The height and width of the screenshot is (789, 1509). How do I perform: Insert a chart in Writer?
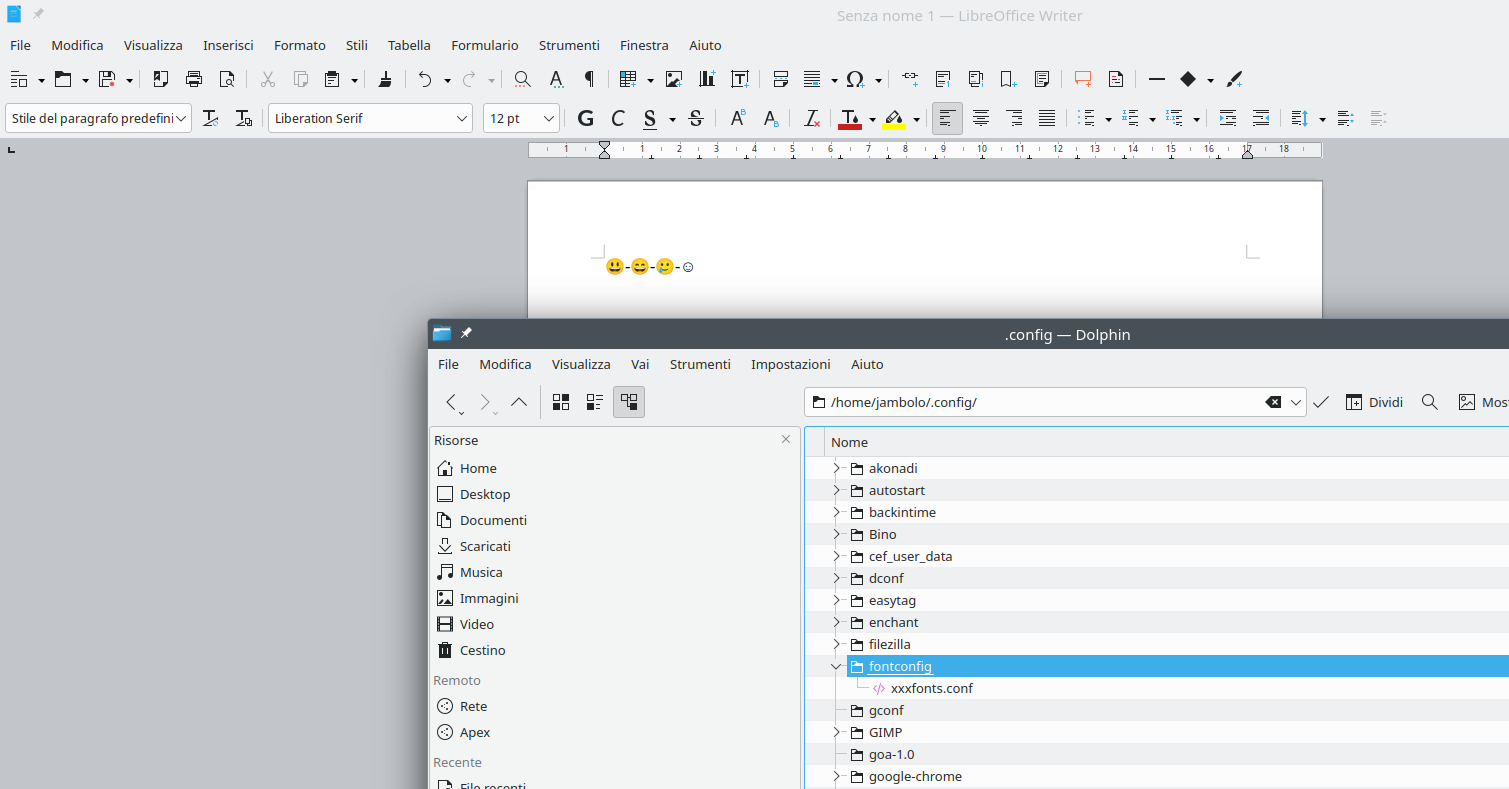point(707,79)
